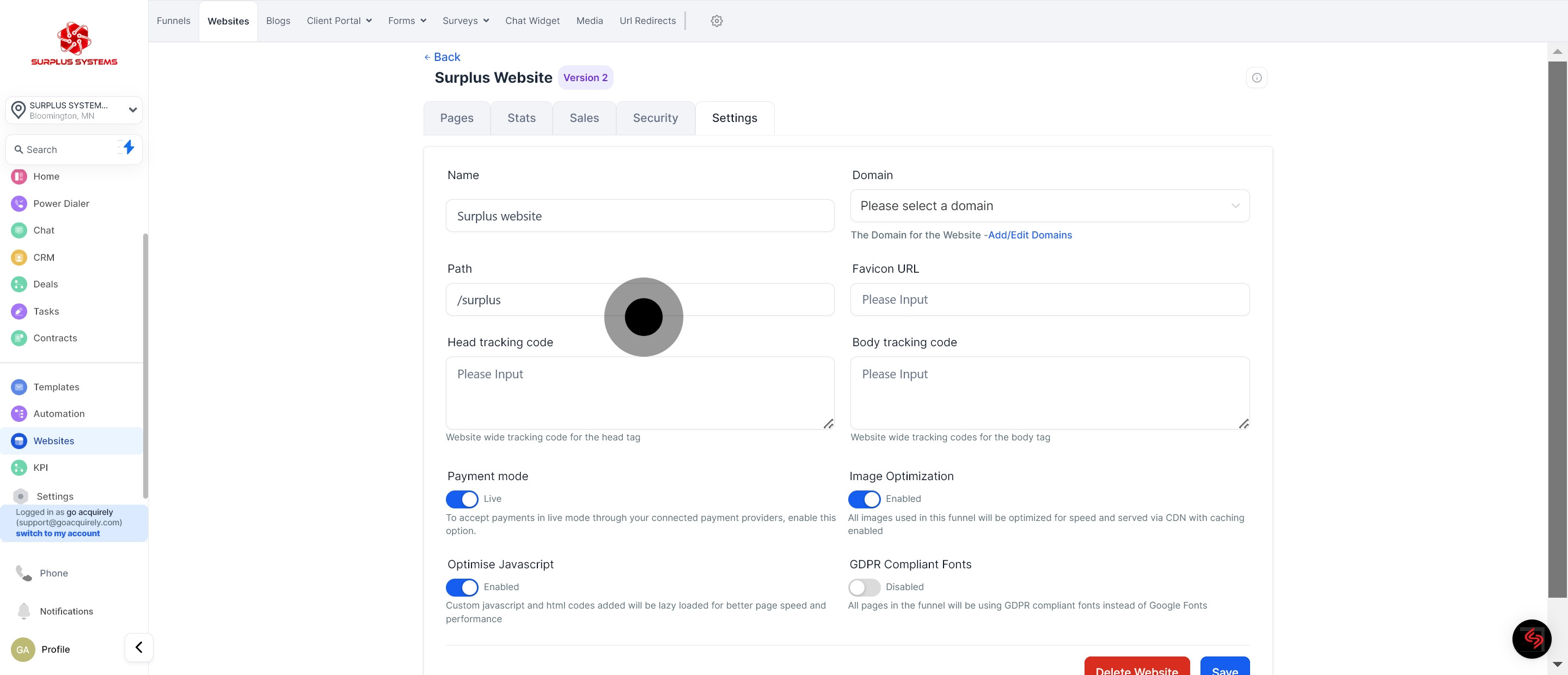Open the Phone icon in sidebar

click(x=24, y=573)
